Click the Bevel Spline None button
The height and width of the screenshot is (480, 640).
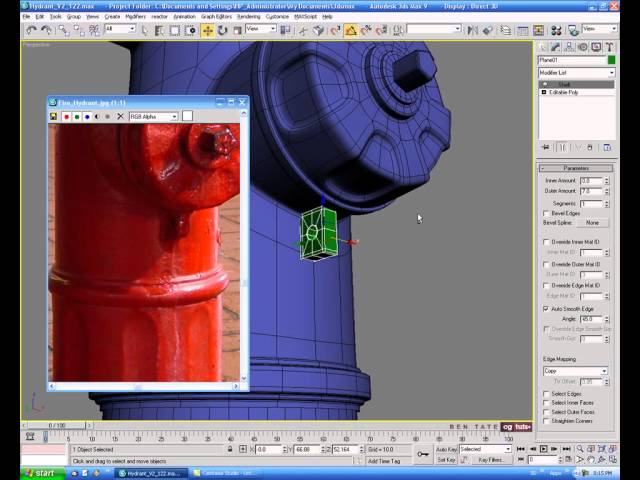coord(592,223)
